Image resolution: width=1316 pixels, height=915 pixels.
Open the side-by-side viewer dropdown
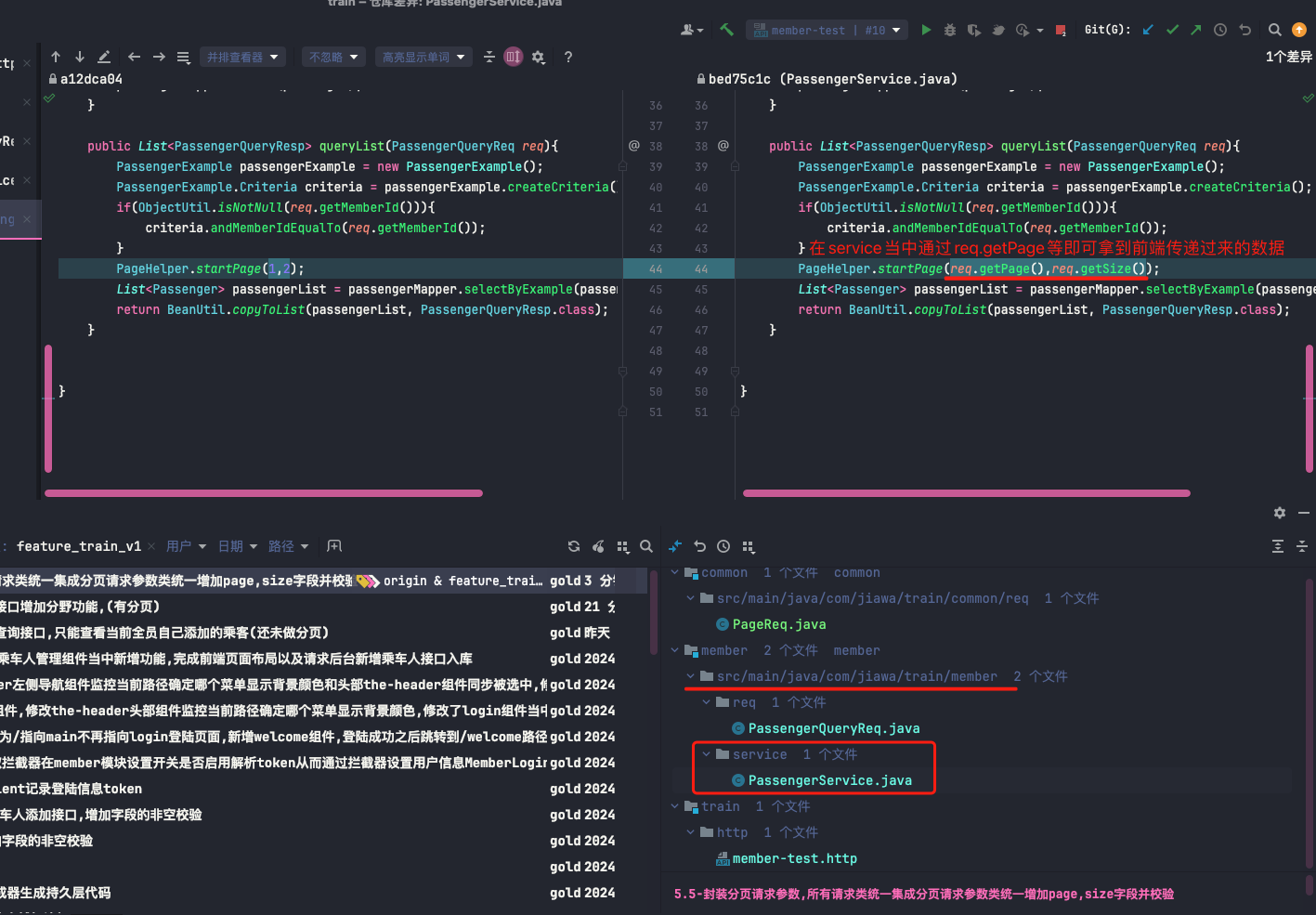click(241, 57)
